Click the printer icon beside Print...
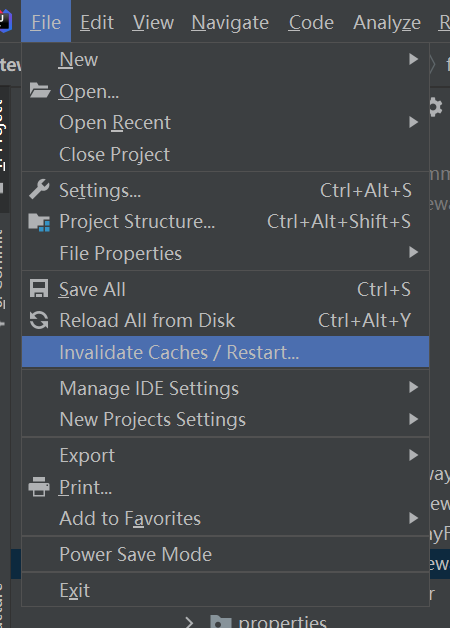This screenshot has width=450, height=628. tap(39, 487)
